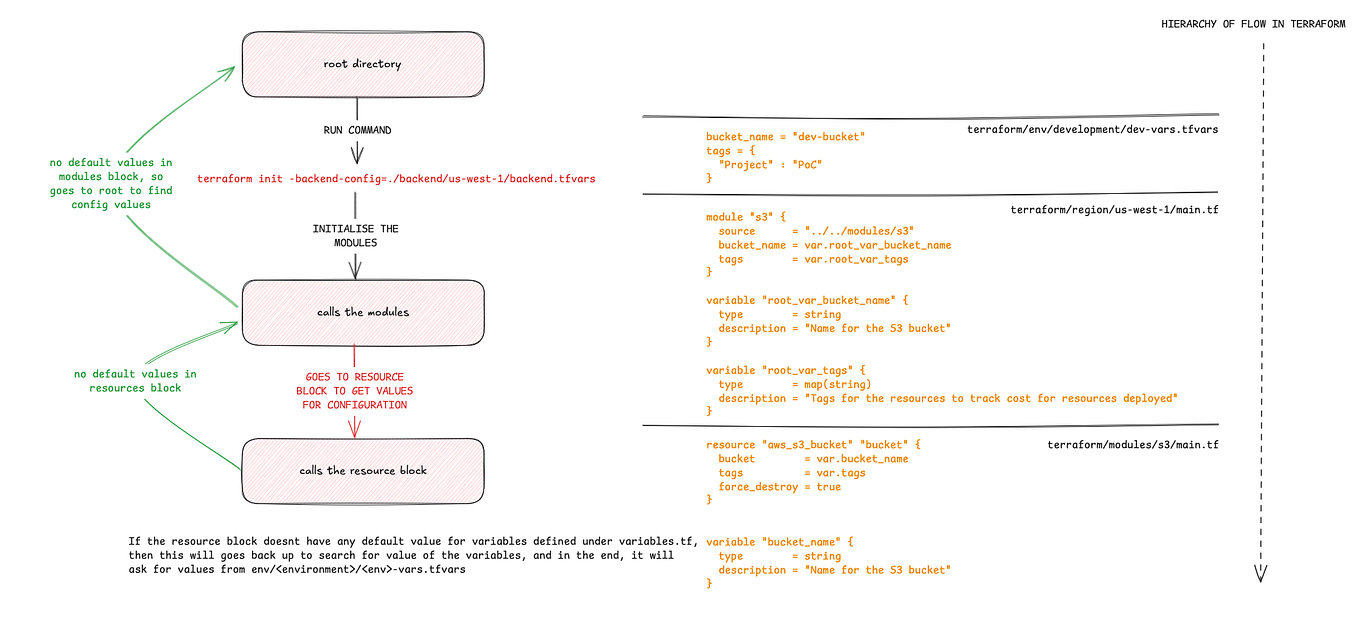Click the terraform init backend-config command text
Screen dimensions: 1358x620
point(396,179)
